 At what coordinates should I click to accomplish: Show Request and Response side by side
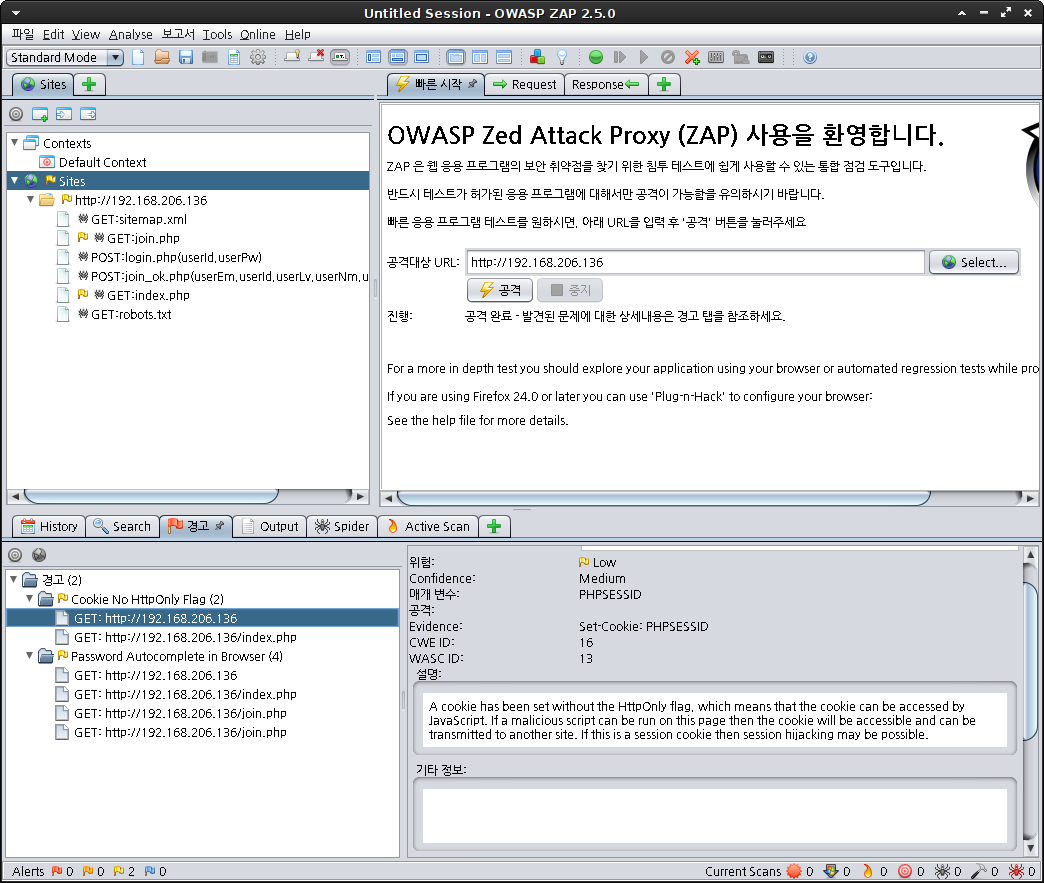[x=480, y=57]
